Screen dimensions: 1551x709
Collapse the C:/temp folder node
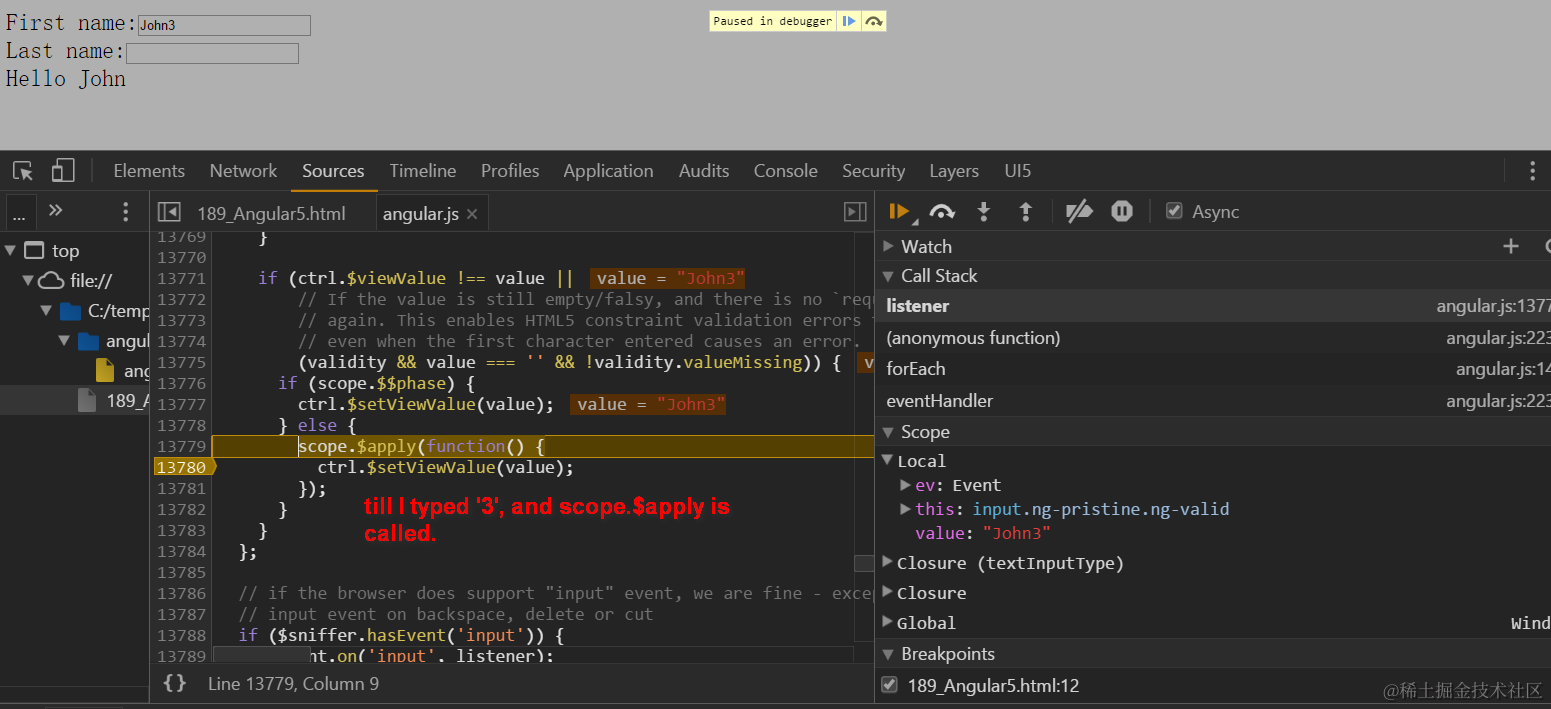(x=46, y=311)
